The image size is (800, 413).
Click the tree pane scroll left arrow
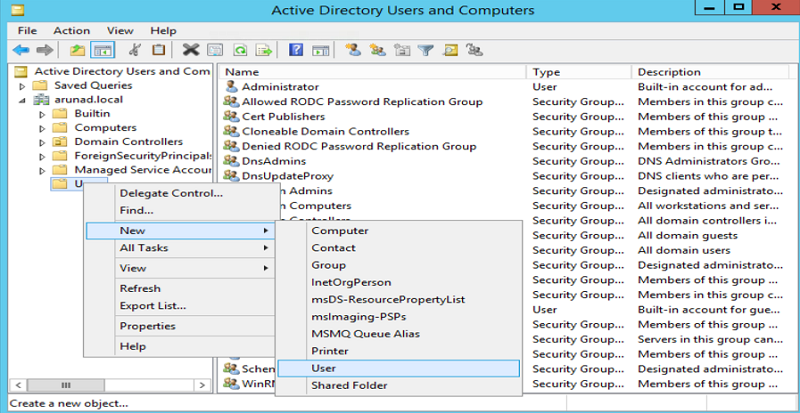pos(18,385)
